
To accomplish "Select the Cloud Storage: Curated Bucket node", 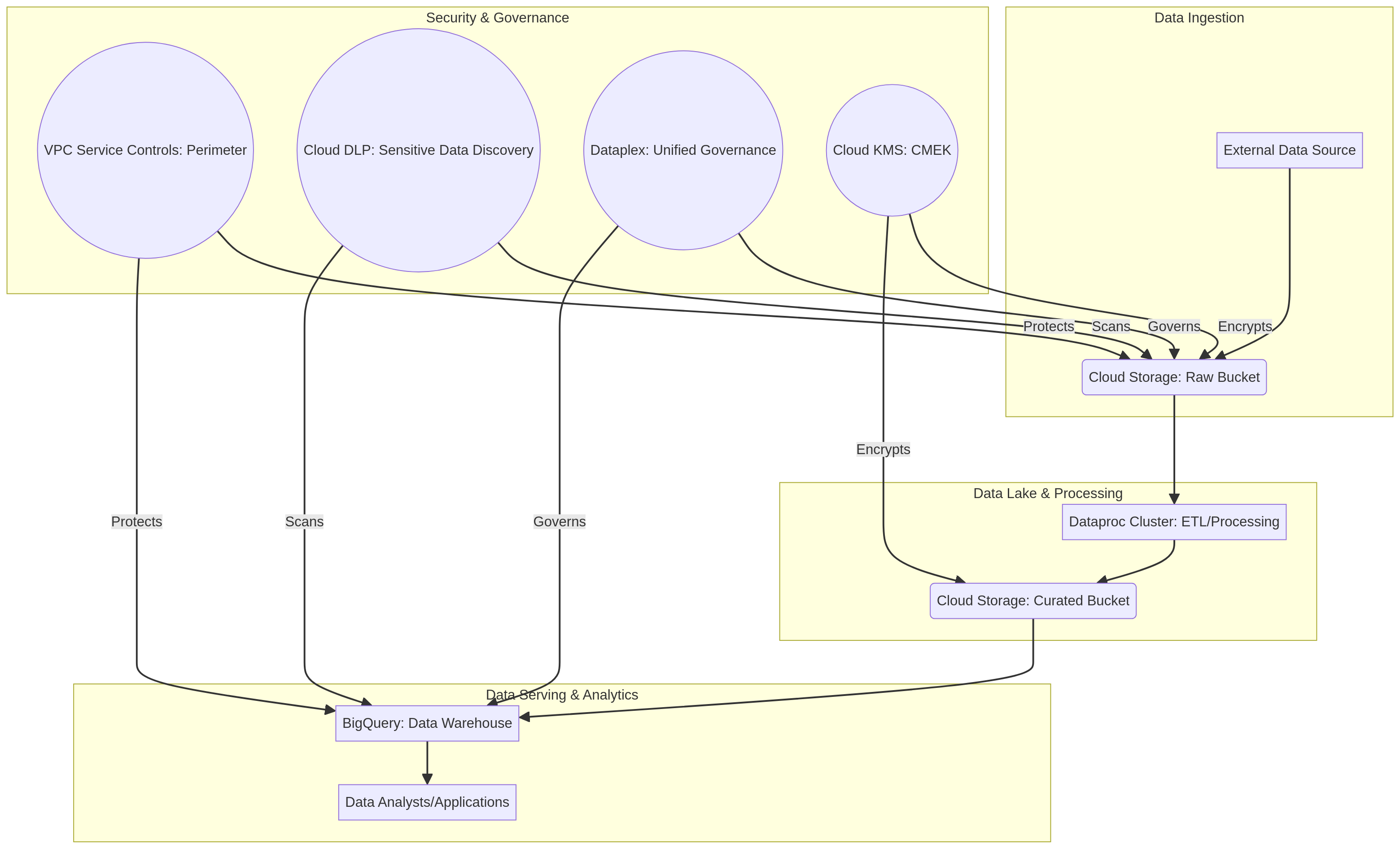I will 1033,601.
